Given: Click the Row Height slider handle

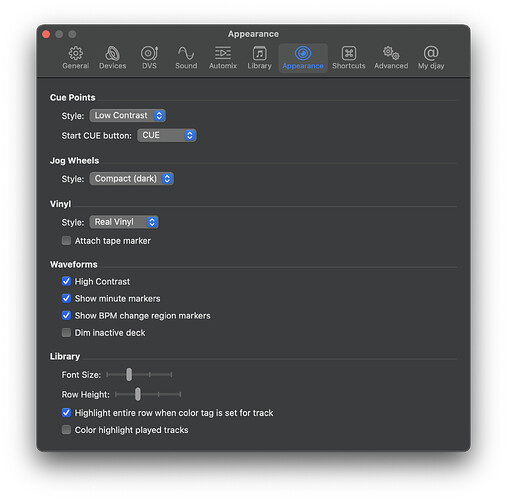Looking at the screenshot, I should [138, 394].
